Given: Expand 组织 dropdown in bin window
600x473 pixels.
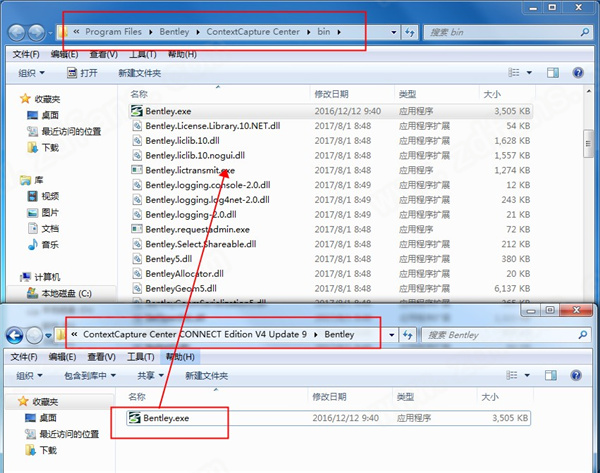Looking at the screenshot, I should pyautogui.click(x=31, y=73).
